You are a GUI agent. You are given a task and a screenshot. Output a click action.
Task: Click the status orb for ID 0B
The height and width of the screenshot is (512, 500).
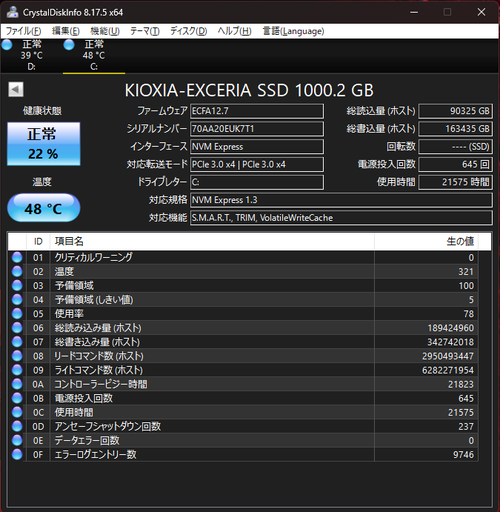[x=17, y=398]
